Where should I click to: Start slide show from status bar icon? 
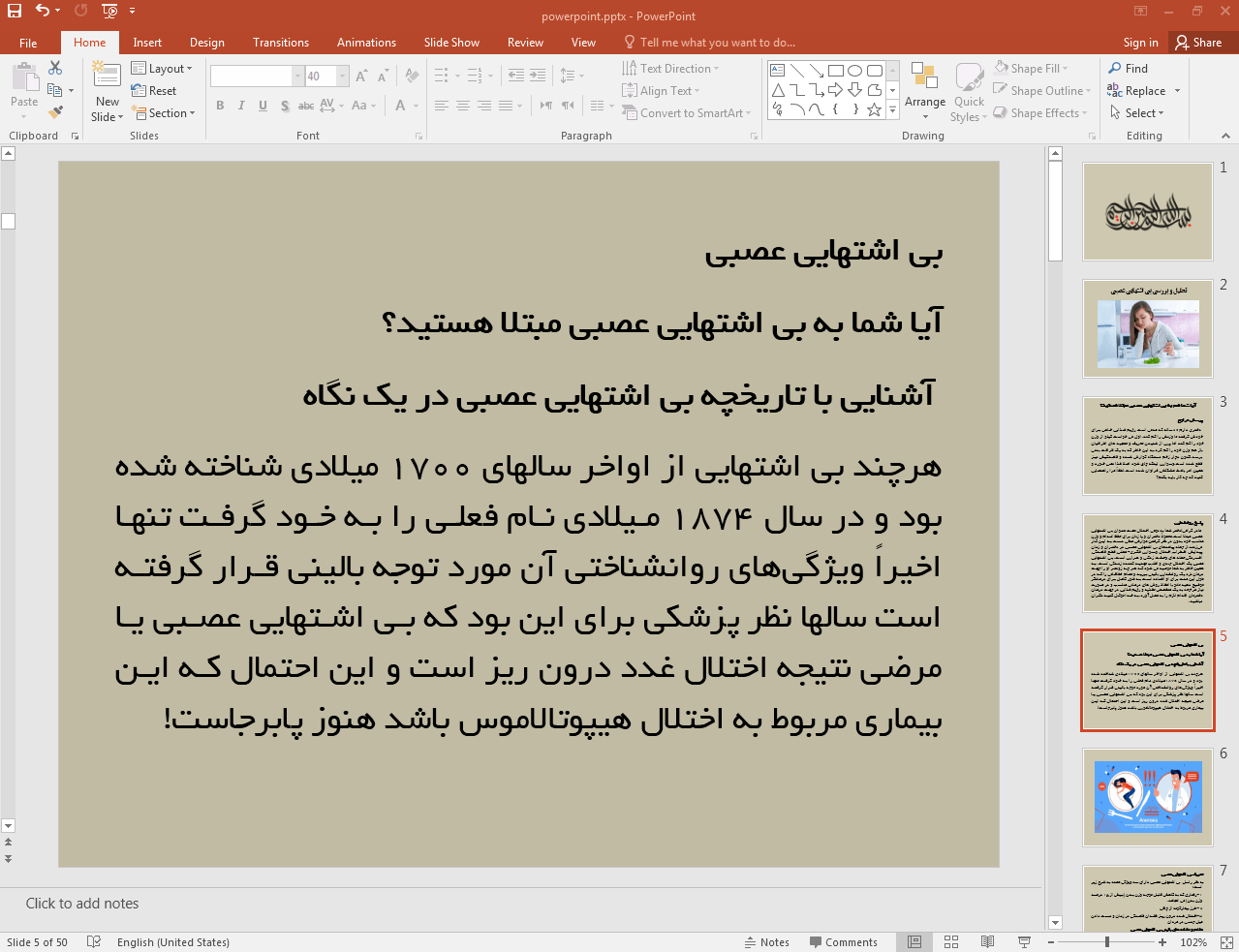(x=1024, y=941)
